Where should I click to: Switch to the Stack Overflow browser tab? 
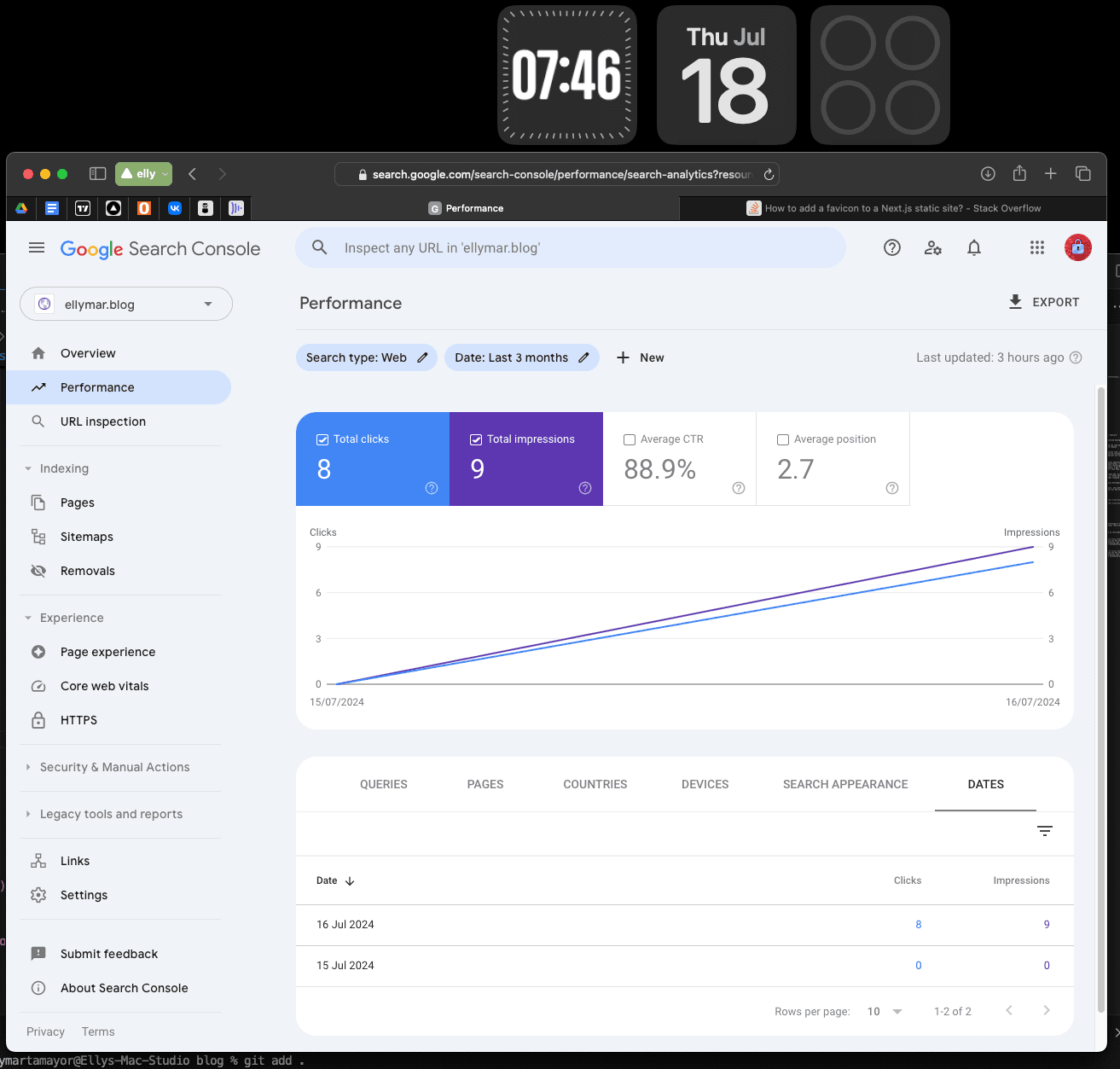click(x=893, y=208)
